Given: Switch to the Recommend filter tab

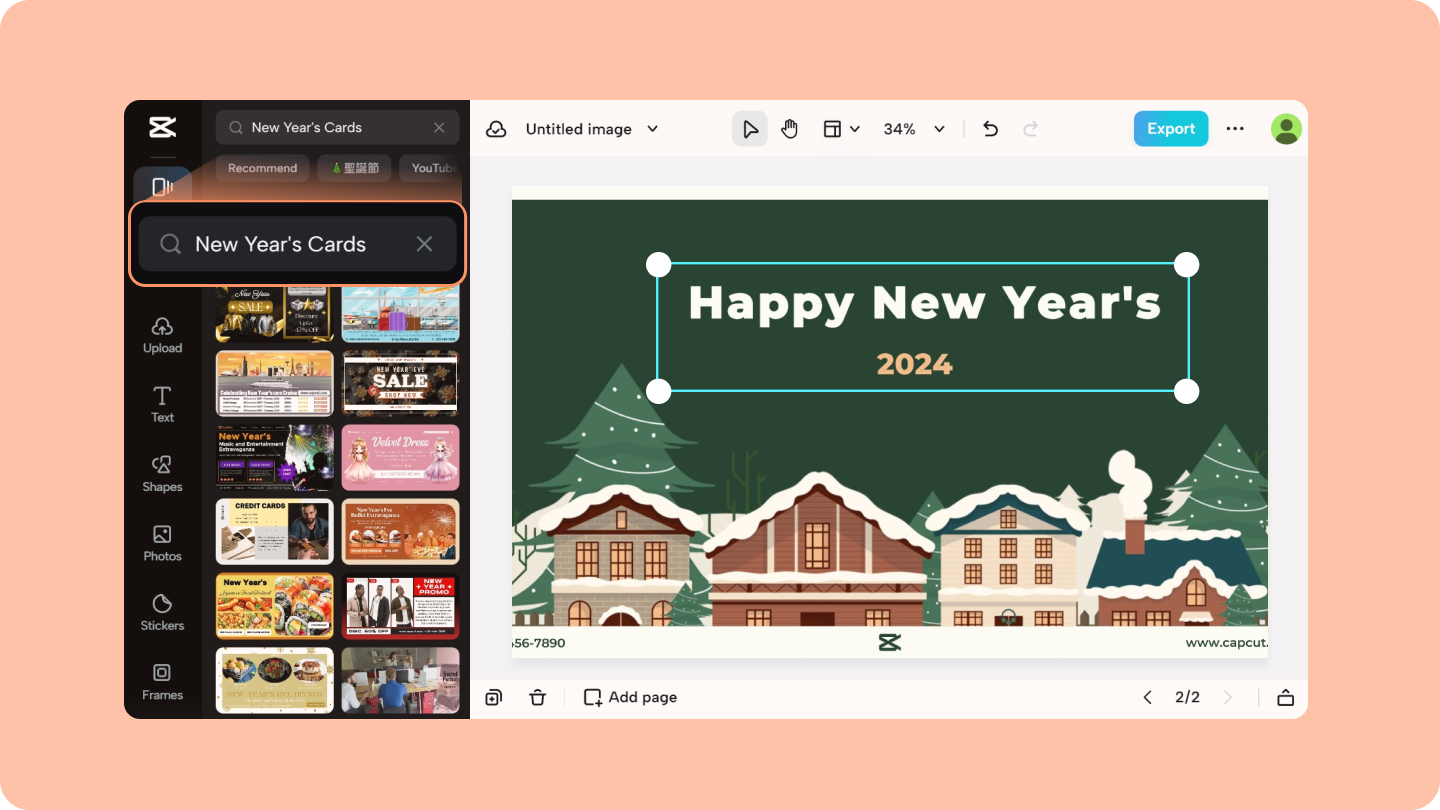Looking at the screenshot, I should pos(262,167).
